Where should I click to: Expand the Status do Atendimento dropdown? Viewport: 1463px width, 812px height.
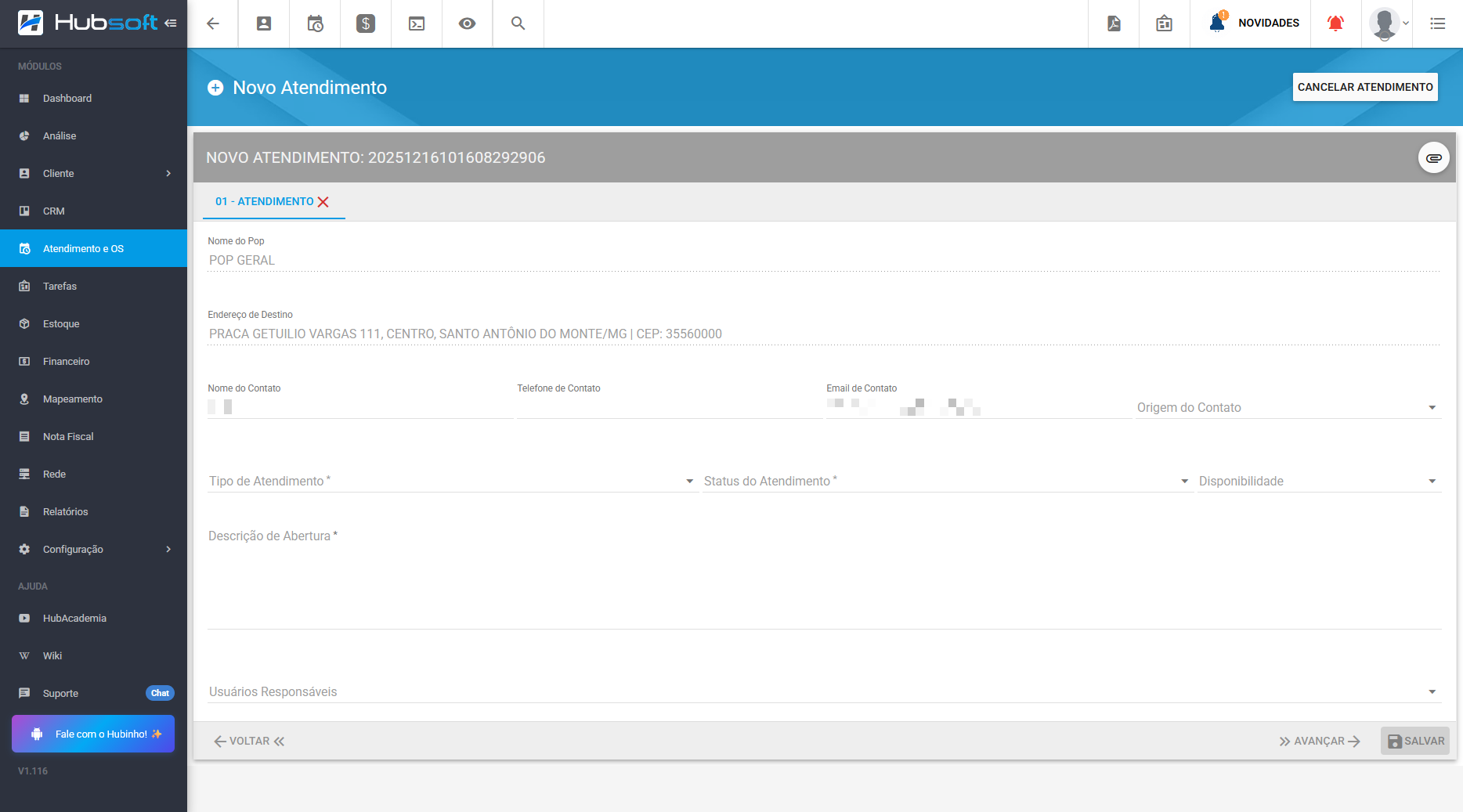946,481
